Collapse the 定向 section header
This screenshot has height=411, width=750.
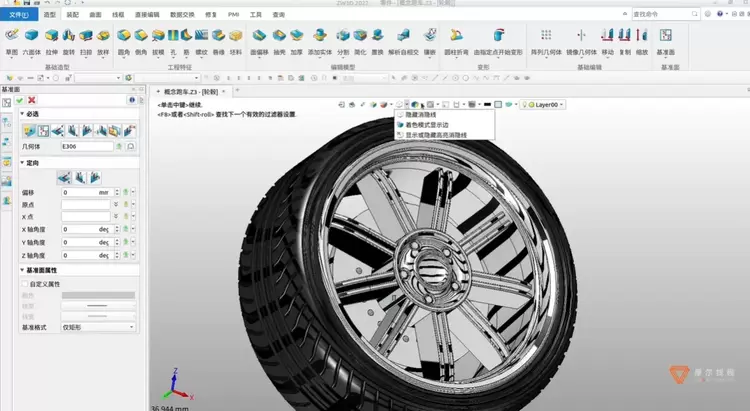point(23,162)
